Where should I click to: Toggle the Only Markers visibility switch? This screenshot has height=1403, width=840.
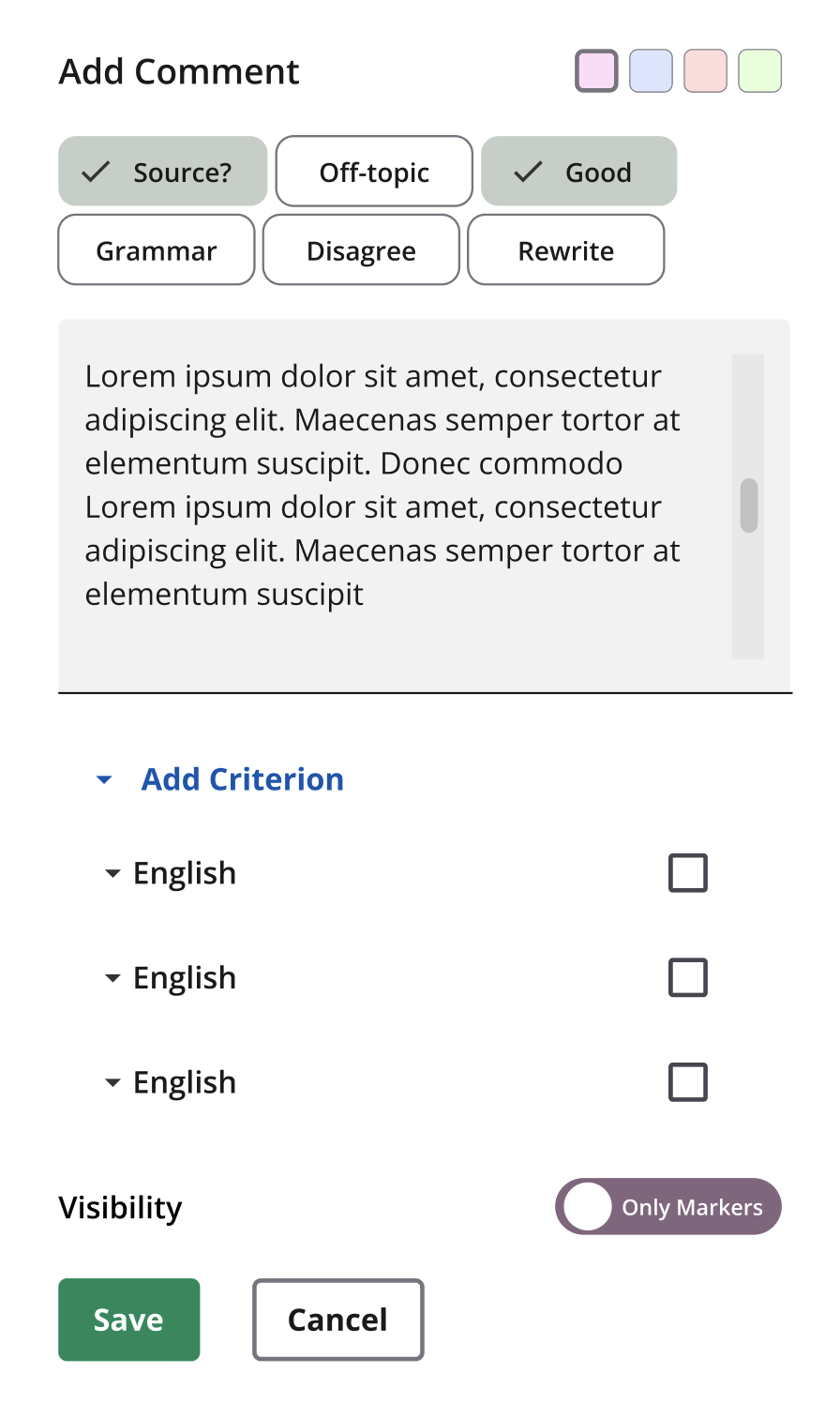click(668, 1207)
